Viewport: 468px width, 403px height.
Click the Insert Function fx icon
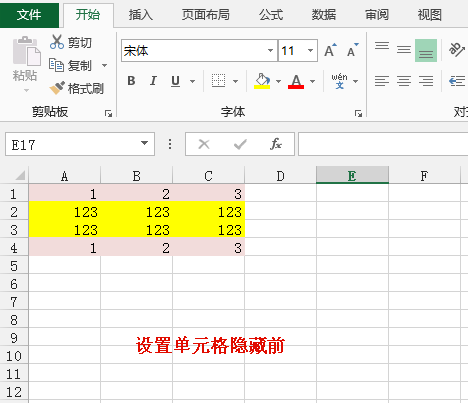pos(276,144)
